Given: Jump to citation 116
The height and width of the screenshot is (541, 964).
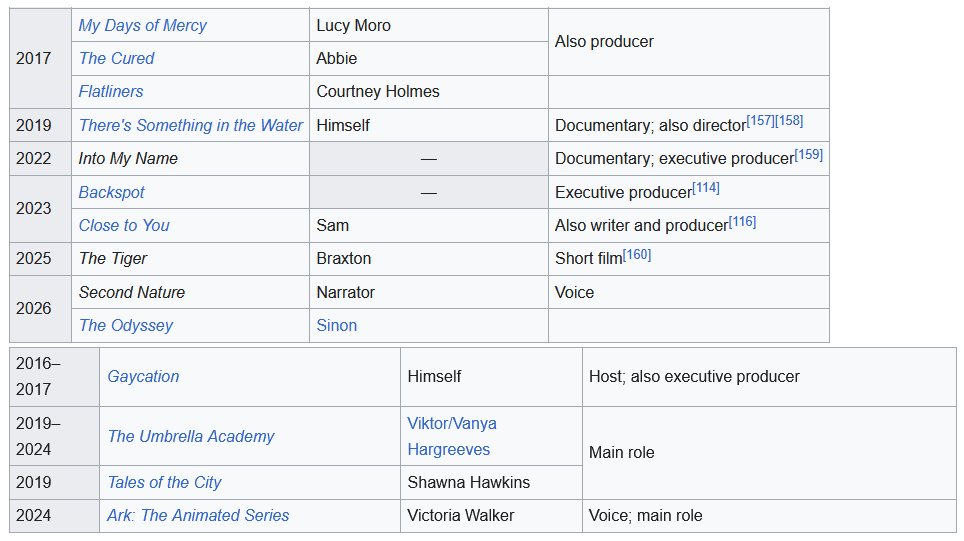Looking at the screenshot, I should coord(743,221).
